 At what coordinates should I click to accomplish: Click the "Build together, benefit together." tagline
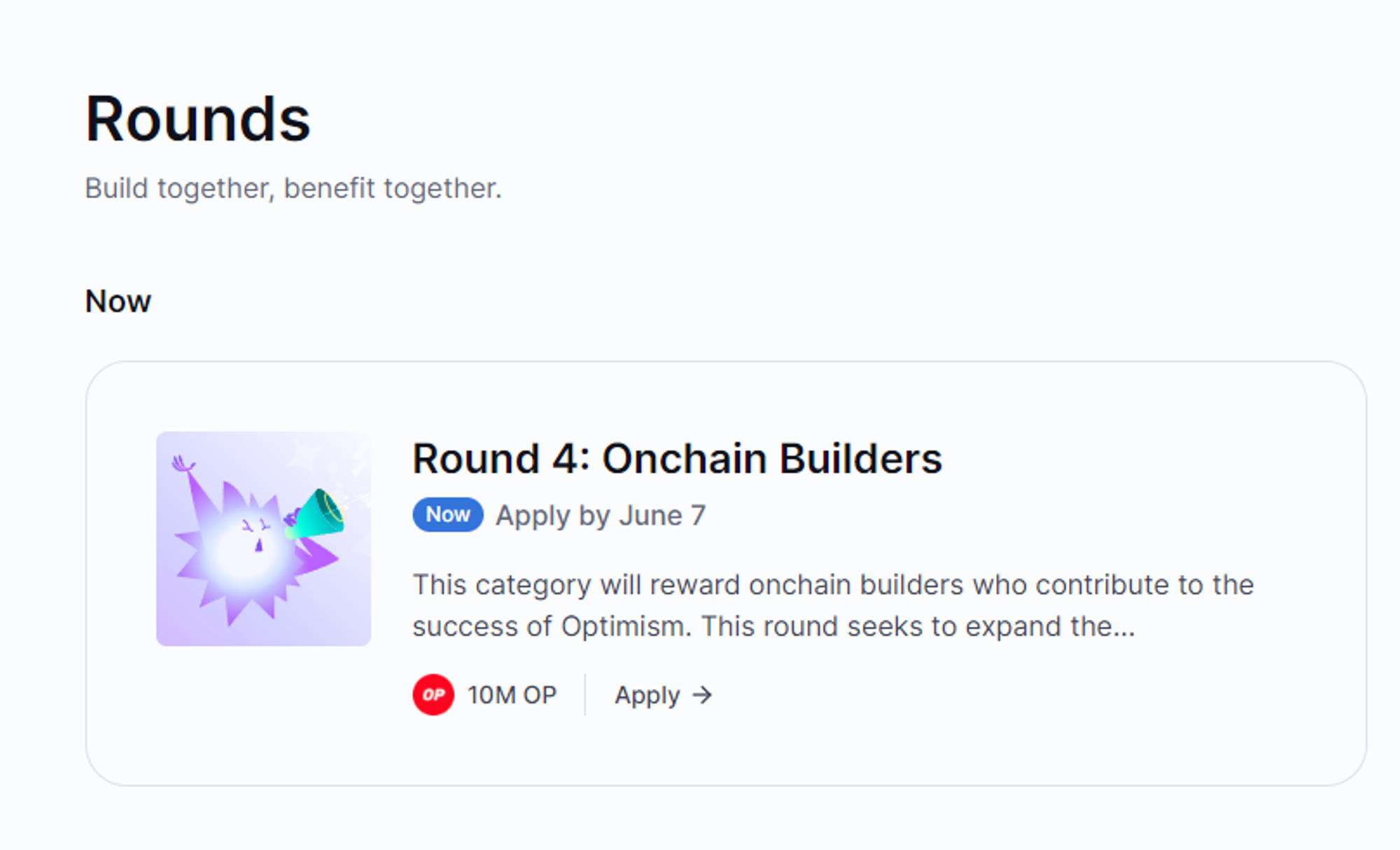tap(293, 188)
